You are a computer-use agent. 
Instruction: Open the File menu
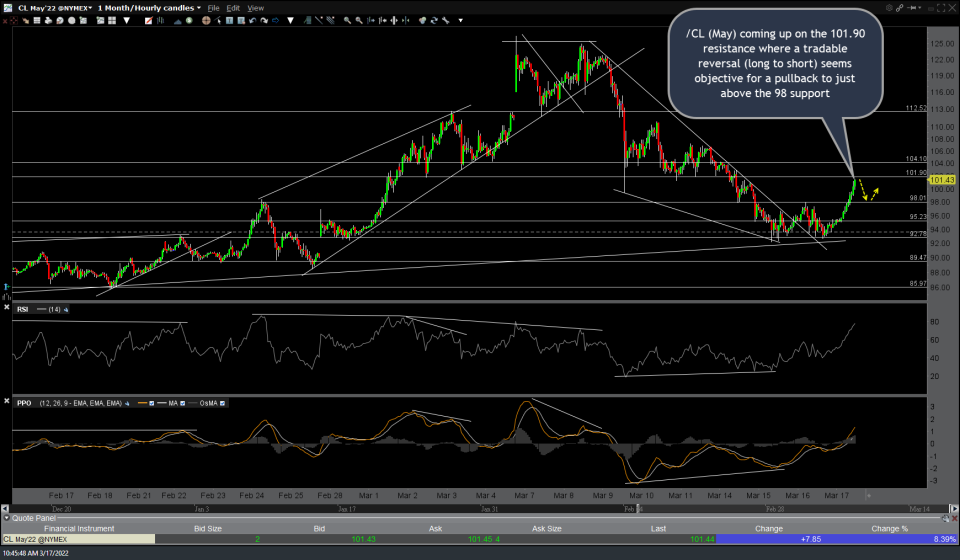click(213, 7)
